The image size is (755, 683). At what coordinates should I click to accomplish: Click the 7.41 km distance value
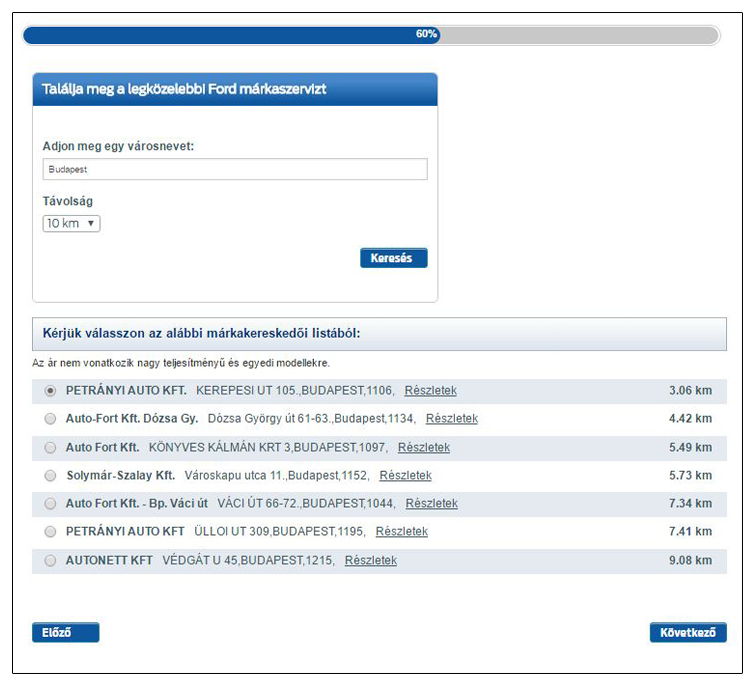click(x=690, y=531)
